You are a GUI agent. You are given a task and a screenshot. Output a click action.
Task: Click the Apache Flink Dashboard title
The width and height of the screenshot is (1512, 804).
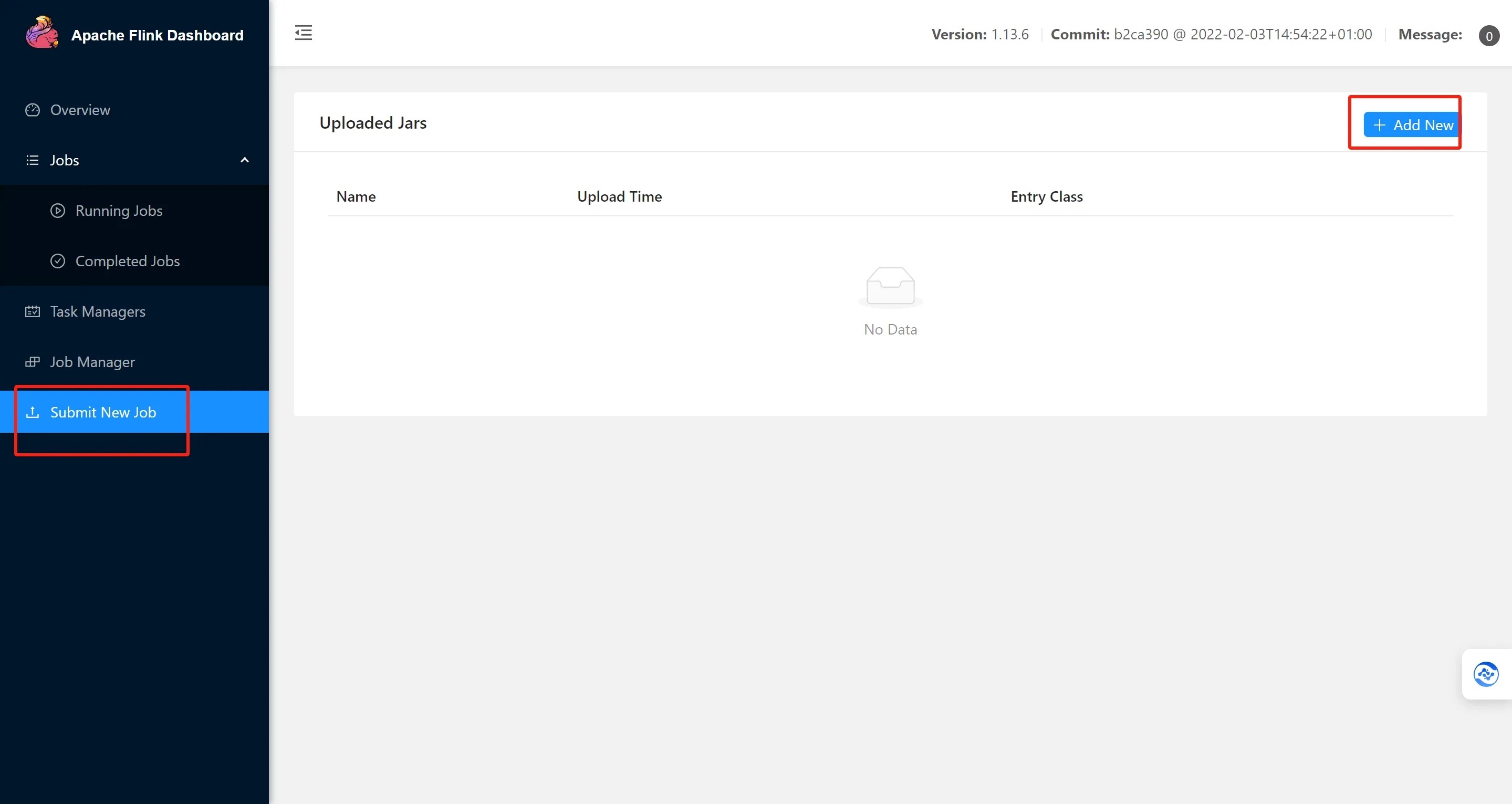(x=158, y=35)
